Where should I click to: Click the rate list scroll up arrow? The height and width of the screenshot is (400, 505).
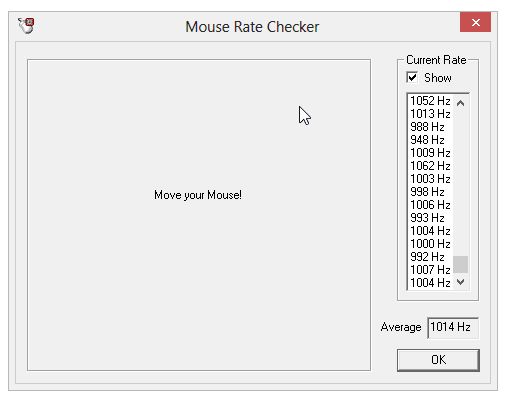click(x=461, y=103)
